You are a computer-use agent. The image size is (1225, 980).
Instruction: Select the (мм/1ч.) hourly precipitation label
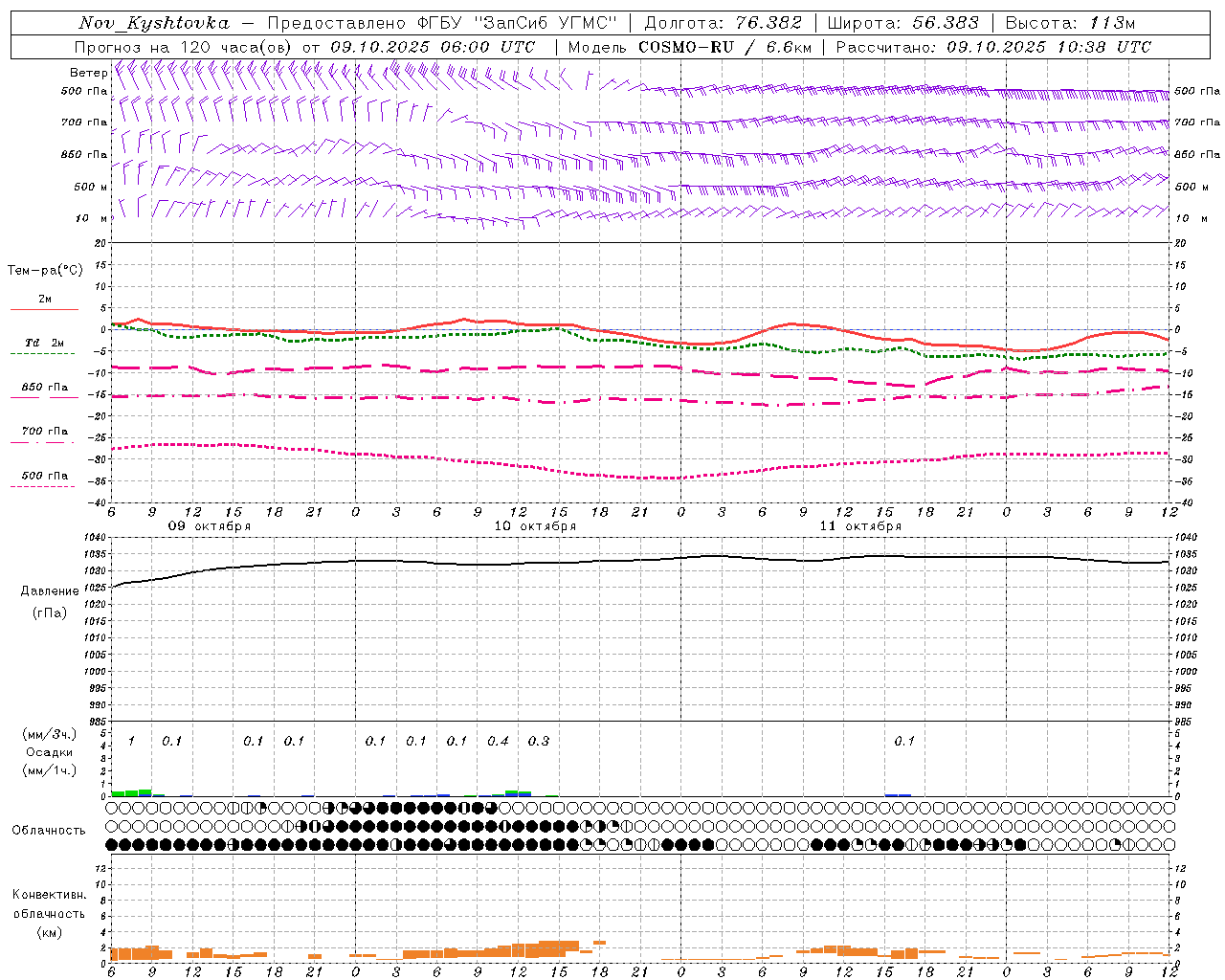[50, 770]
